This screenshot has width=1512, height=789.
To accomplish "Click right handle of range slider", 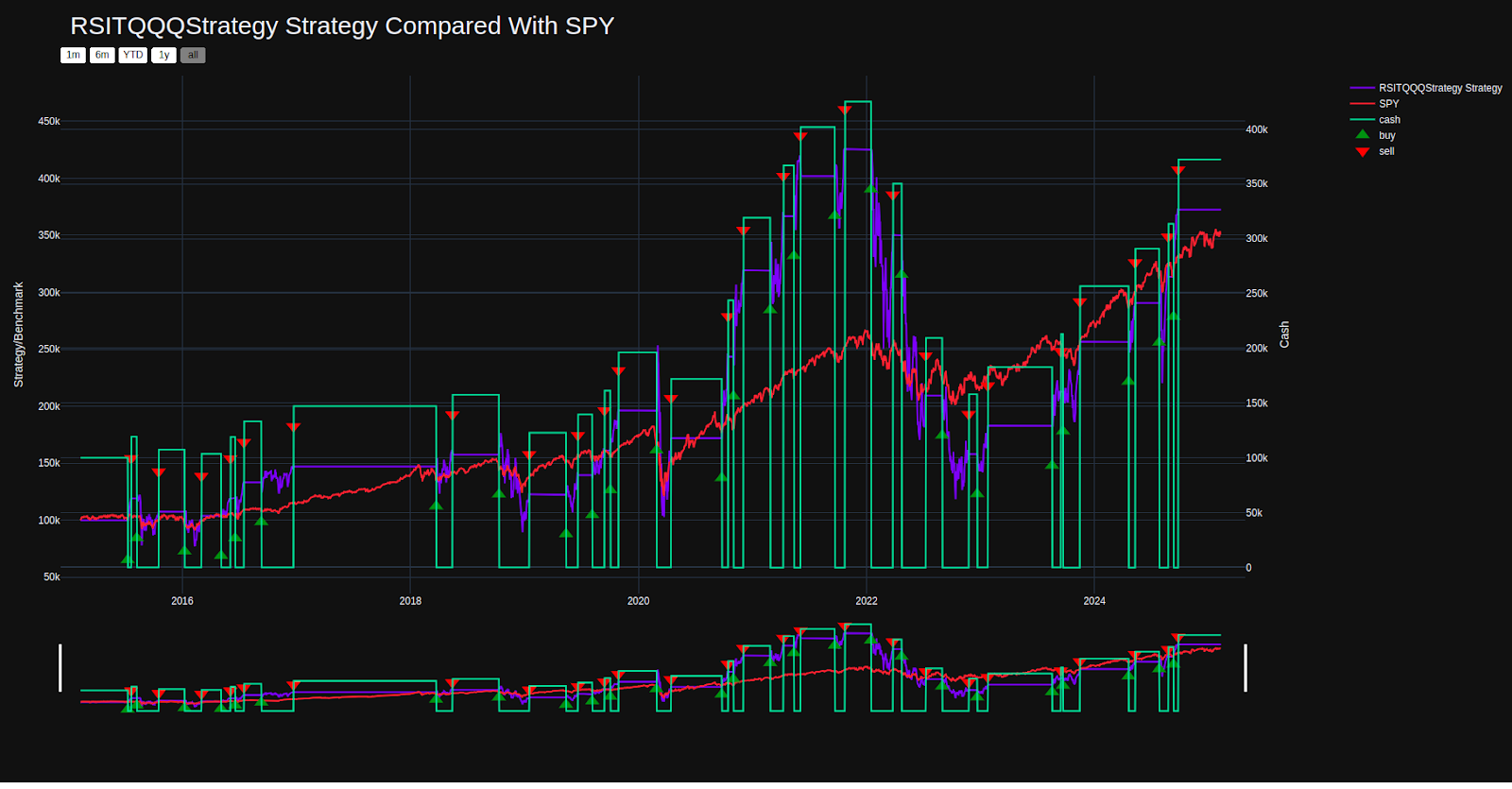I will [1246, 668].
